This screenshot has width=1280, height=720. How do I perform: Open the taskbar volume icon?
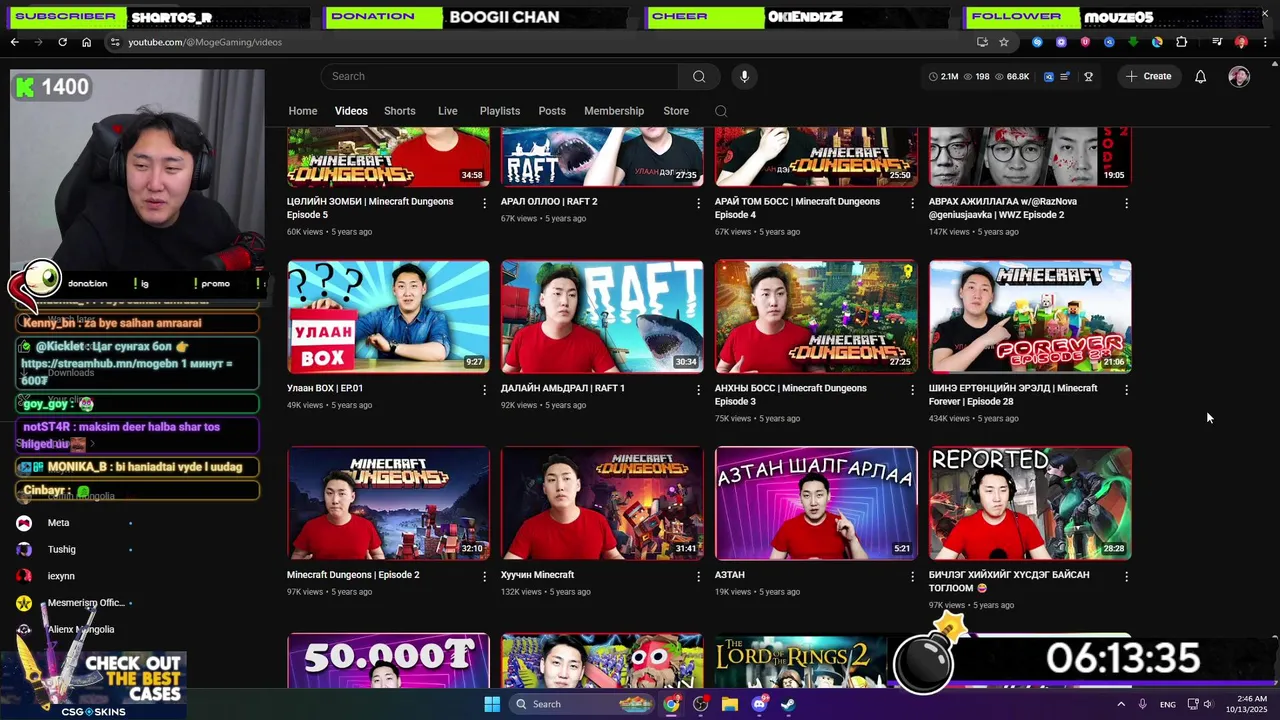tap(1208, 704)
